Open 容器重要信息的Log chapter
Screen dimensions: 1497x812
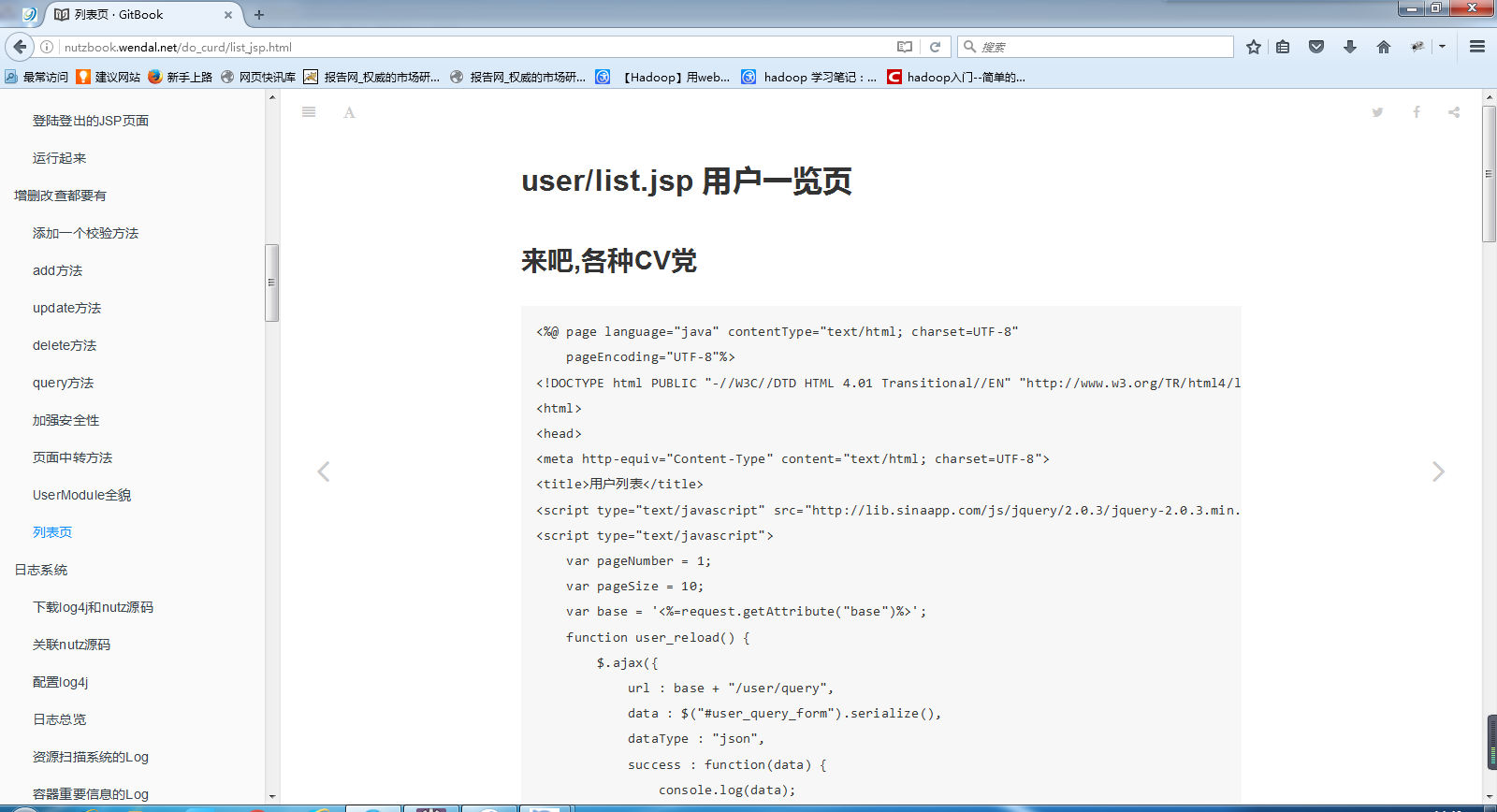point(91,794)
